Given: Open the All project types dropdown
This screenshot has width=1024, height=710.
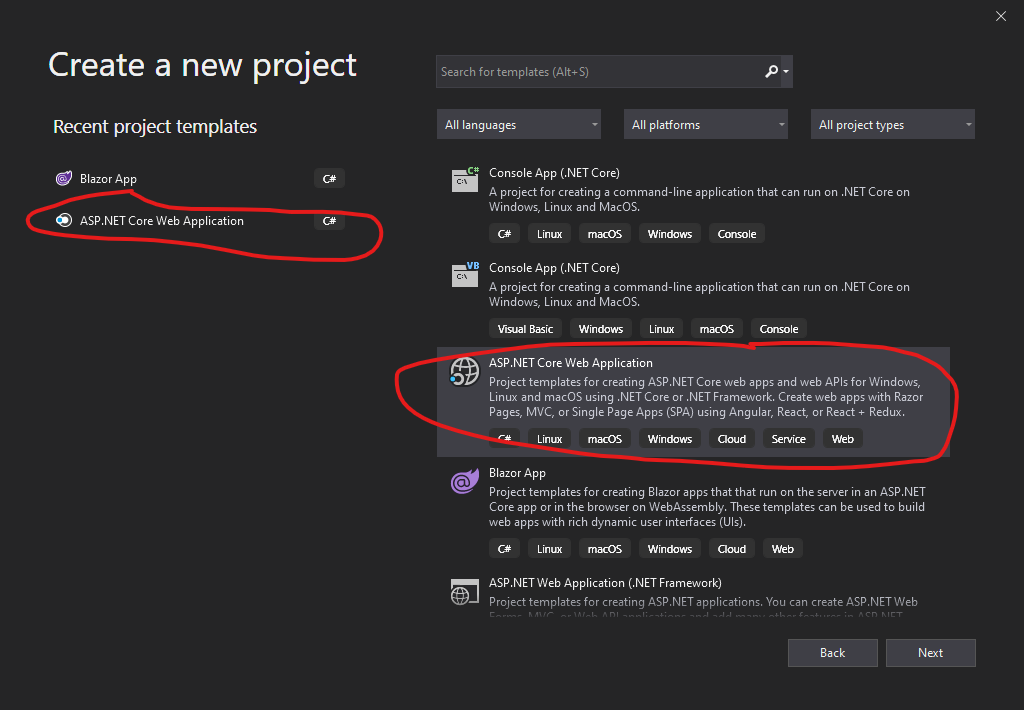Looking at the screenshot, I should (x=893, y=124).
